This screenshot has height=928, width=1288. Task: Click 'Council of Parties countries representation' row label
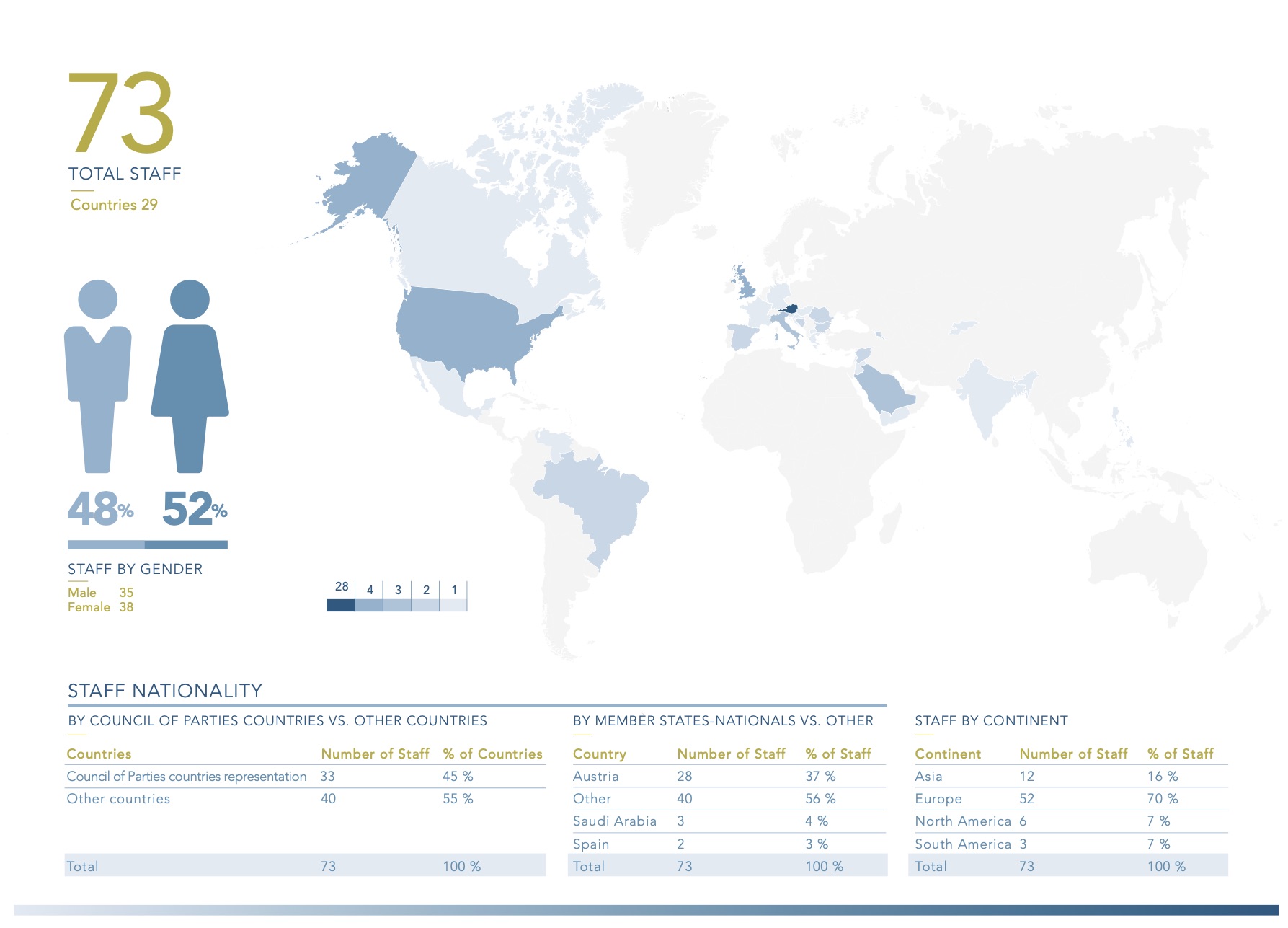[x=187, y=777]
